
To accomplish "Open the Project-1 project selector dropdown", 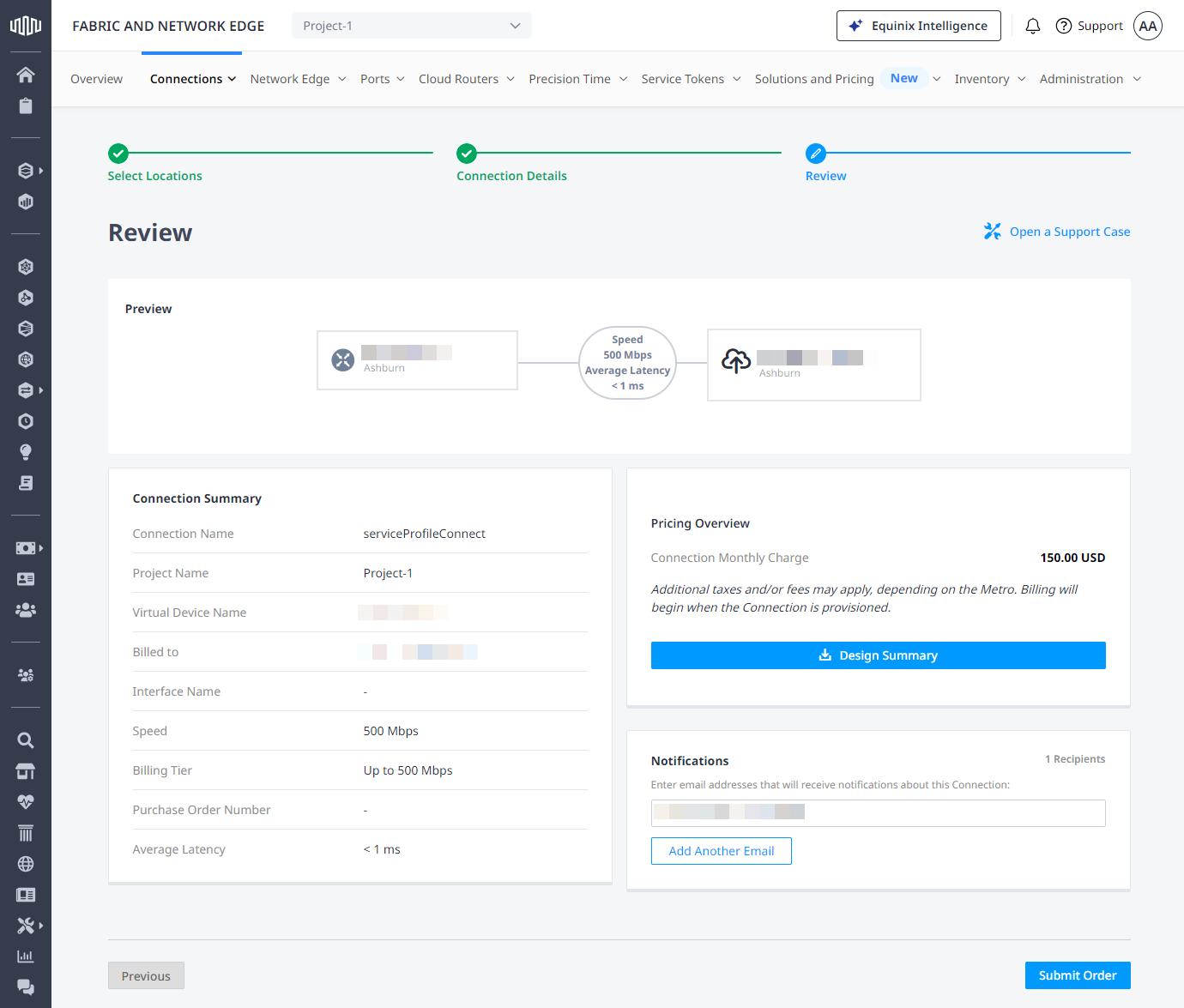I will coord(412,26).
